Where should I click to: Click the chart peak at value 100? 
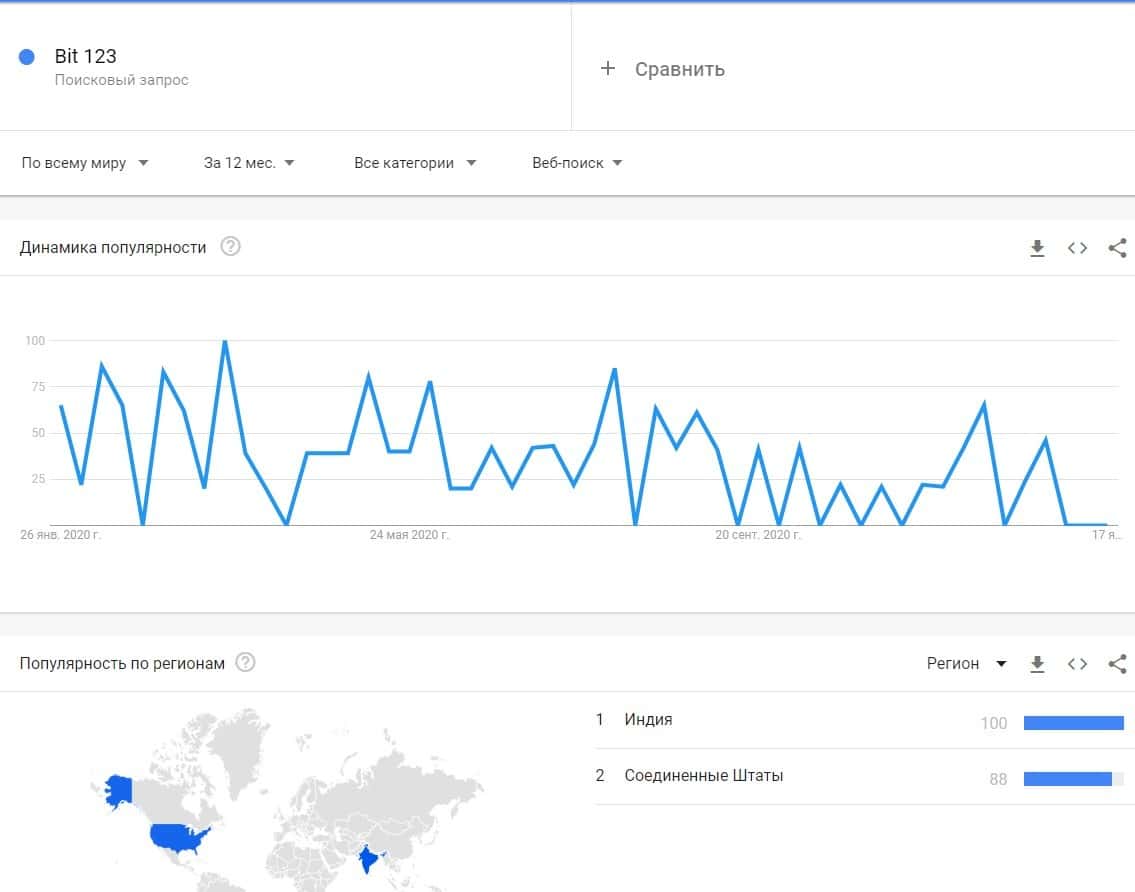click(x=225, y=341)
